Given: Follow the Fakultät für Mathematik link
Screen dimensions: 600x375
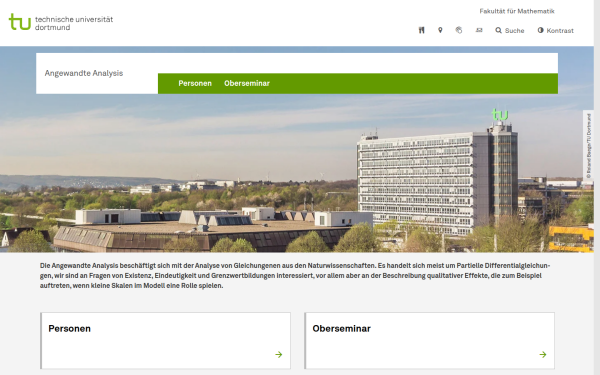Looking at the screenshot, I should click(517, 11).
